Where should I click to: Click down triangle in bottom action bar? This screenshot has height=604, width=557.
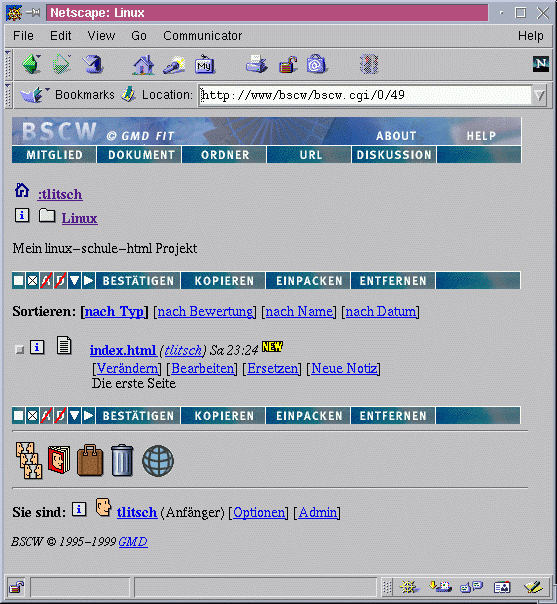(74, 416)
